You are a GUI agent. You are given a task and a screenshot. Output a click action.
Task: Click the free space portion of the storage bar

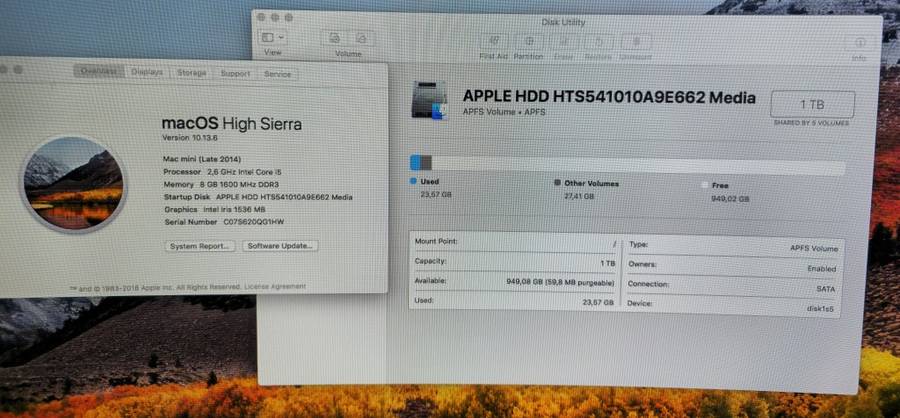(638, 167)
